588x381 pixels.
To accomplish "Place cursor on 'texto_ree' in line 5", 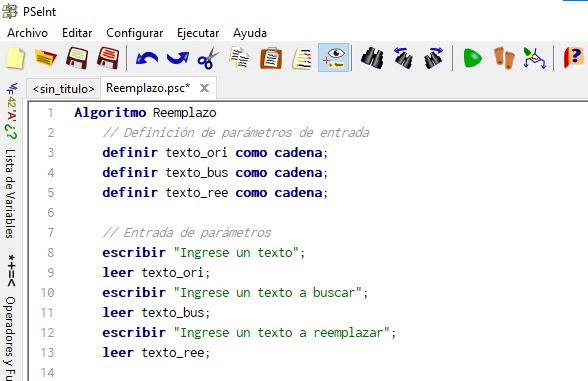I will point(196,192).
